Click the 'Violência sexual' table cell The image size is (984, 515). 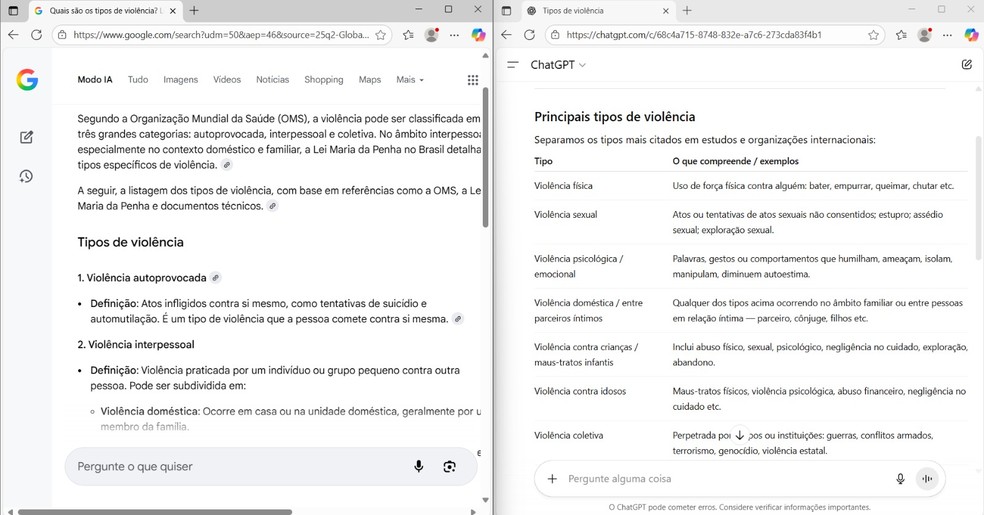pyautogui.click(x=565, y=215)
